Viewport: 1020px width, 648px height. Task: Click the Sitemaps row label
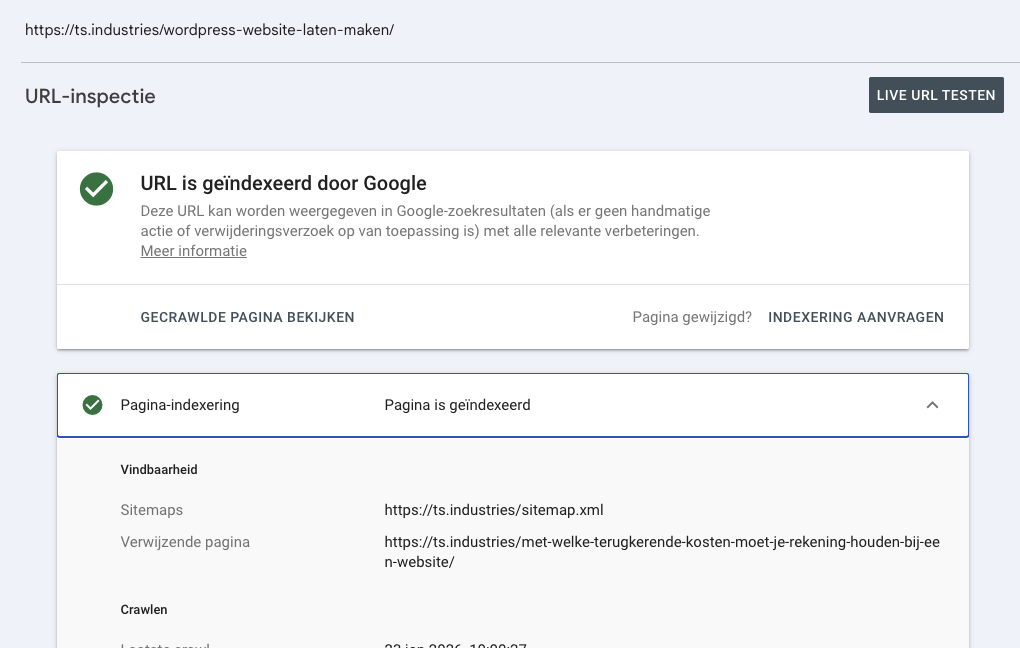[151, 510]
